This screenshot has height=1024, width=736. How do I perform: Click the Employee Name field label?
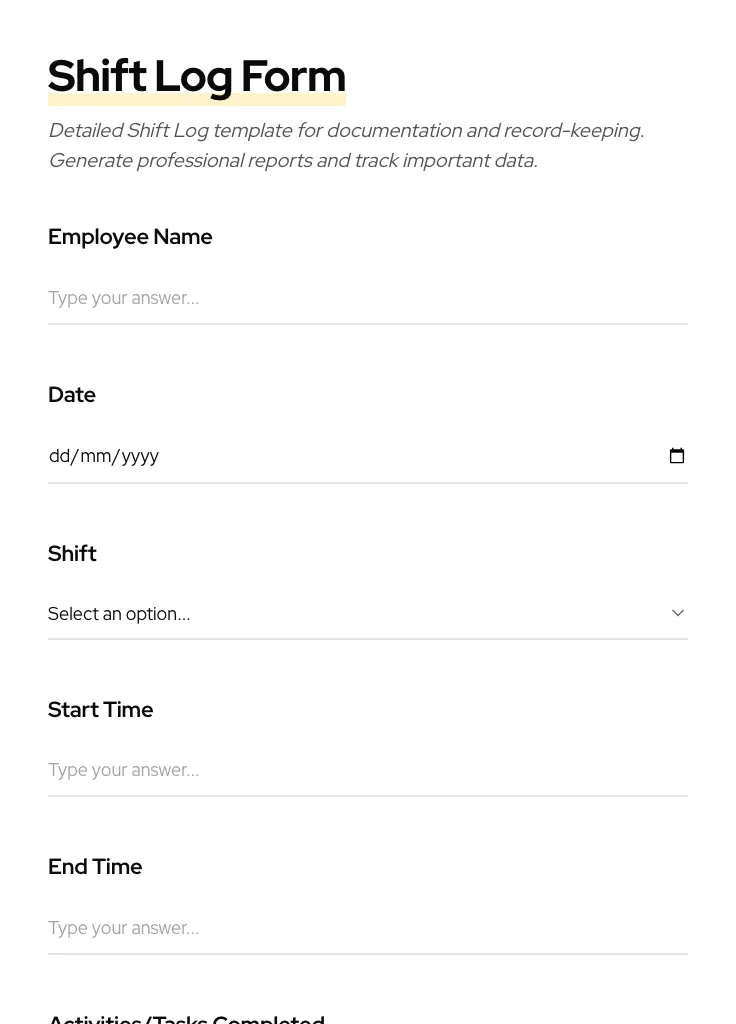(130, 237)
